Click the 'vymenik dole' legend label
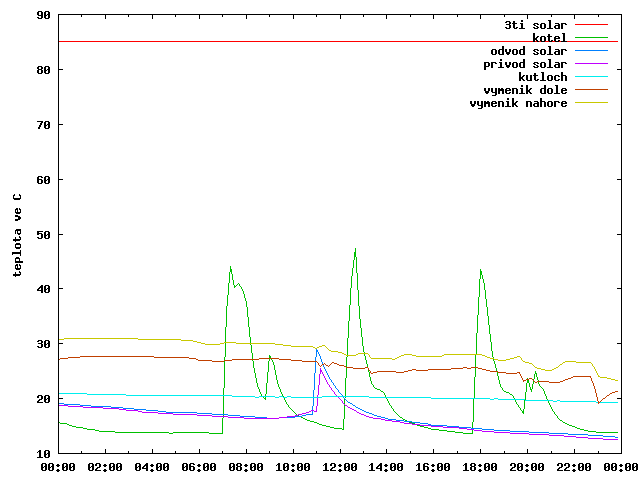 [x=525, y=90]
